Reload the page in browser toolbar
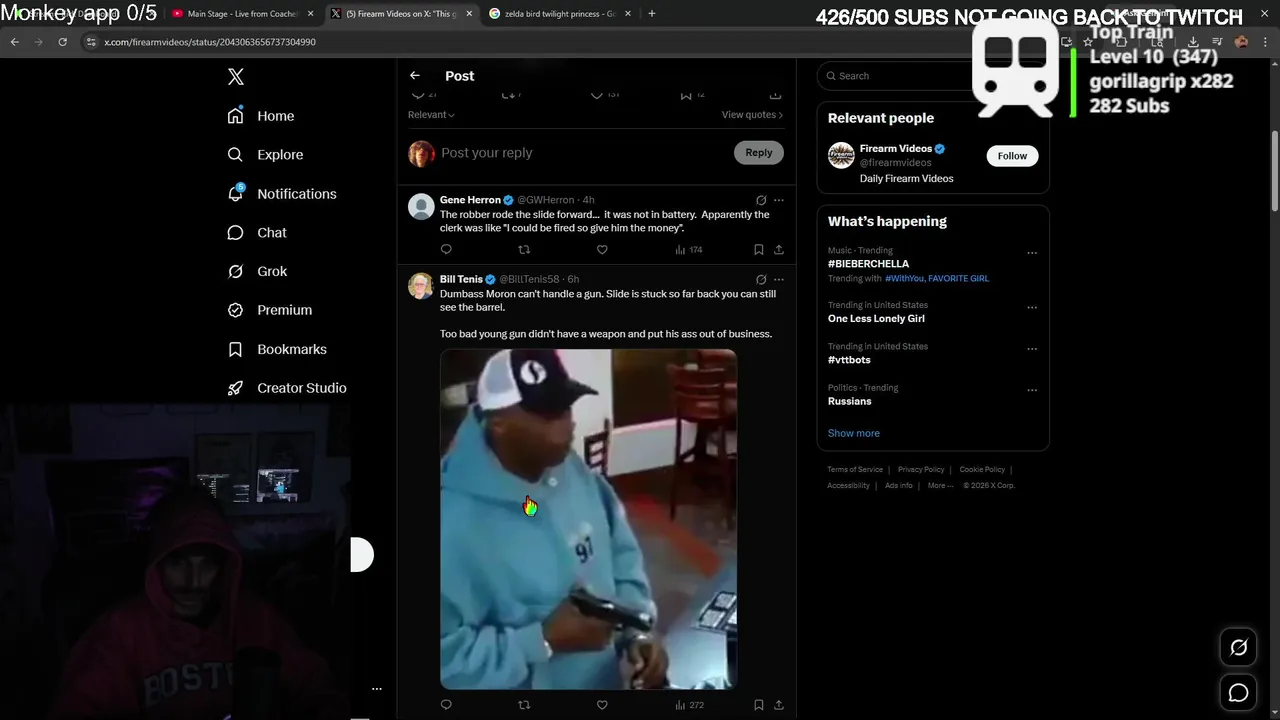The width and height of the screenshot is (1280, 720). coord(62,42)
